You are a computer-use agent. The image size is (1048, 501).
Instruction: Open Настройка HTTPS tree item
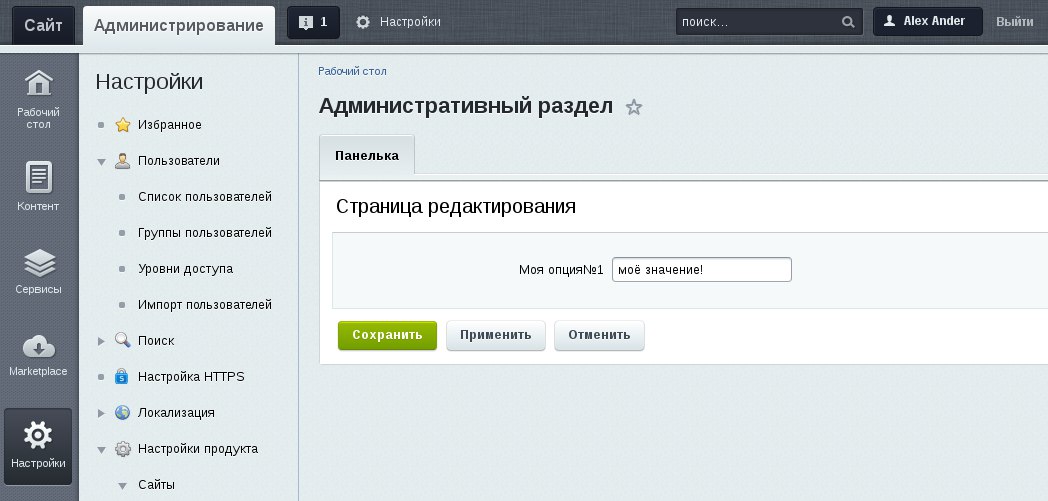pyautogui.click(x=191, y=377)
